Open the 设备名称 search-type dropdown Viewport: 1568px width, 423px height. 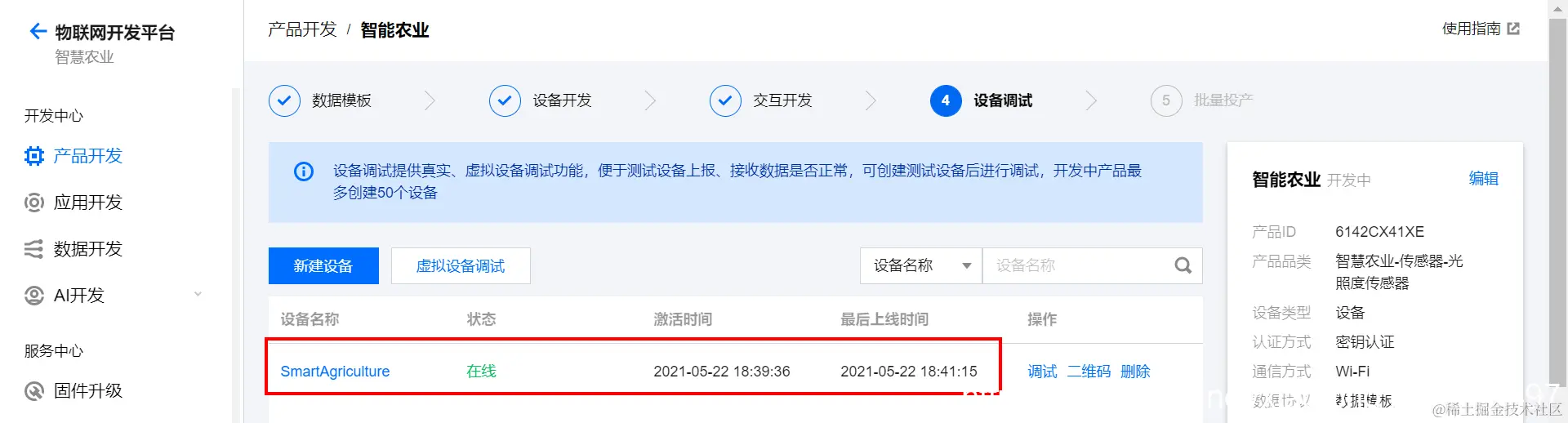[x=921, y=265]
